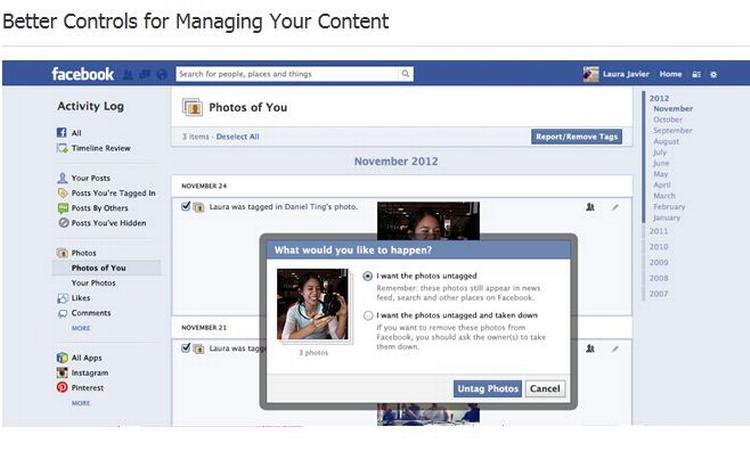
Task: Click the audience icon on November 21 entry
Action: point(590,348)
